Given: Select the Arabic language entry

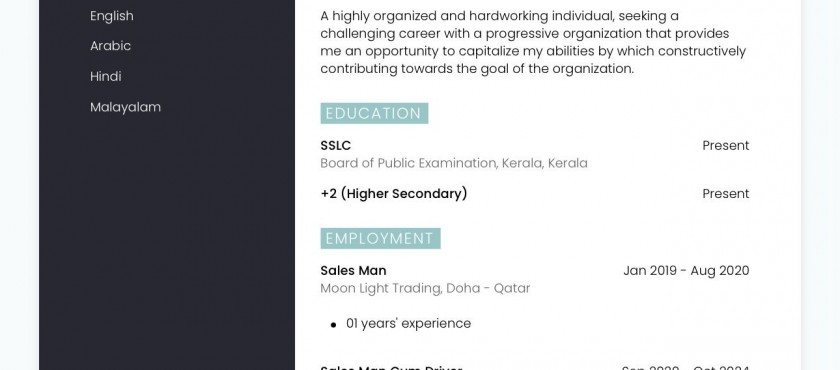Looking at the screenshot, I should pos(110,46).
